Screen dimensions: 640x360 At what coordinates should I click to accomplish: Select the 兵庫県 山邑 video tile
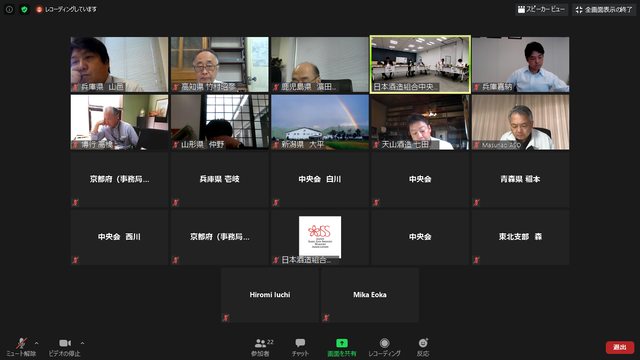pos(119,64)
